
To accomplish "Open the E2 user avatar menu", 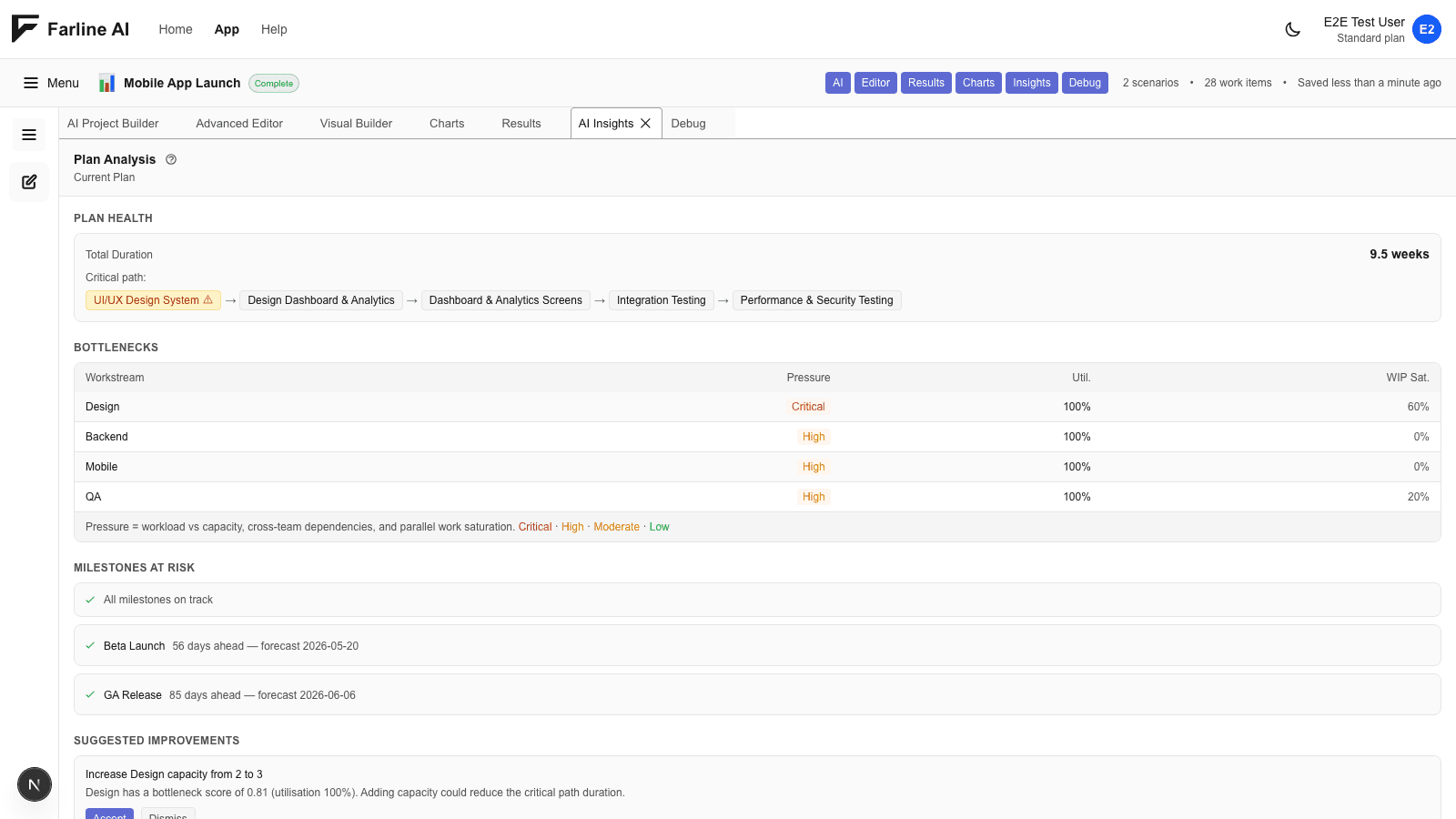I will (x=1426, y=29).
